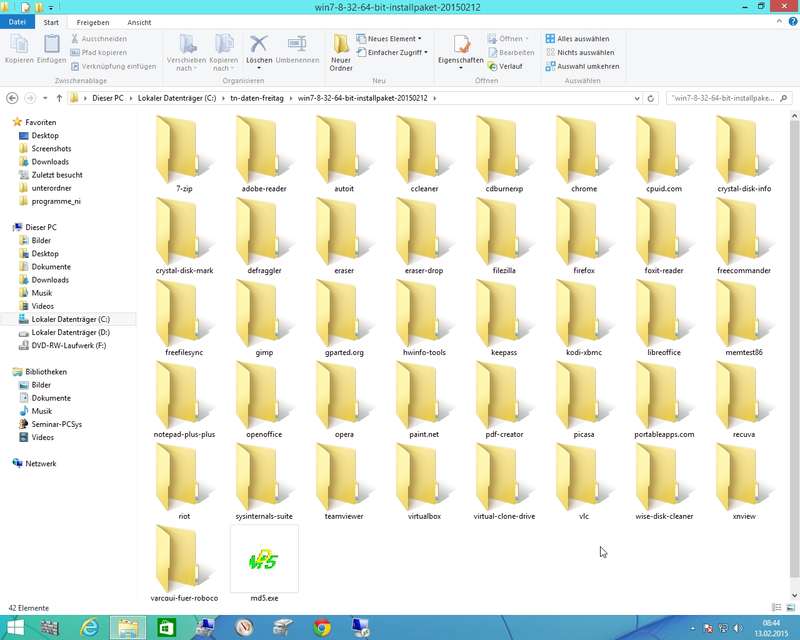Image resolution: width=800 pixels, height=640 pixels.
Task: Click Ausschneiden in the ribbon
Action: 99,39
